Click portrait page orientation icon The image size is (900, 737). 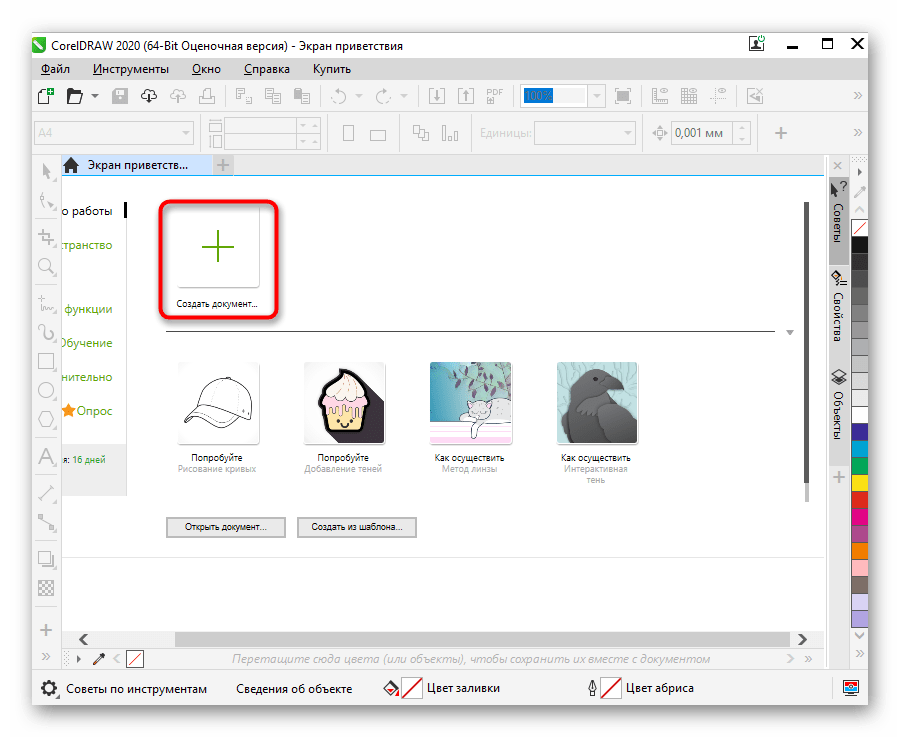(348, 134)
